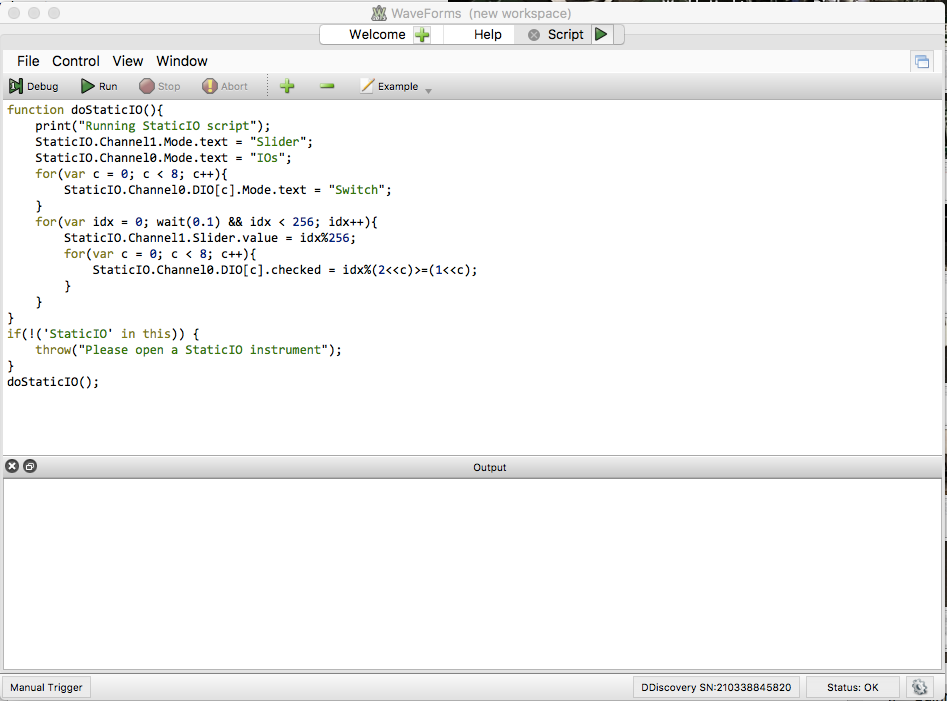Image resolution: width=947 pixels, height=701 pixels.
Task: Switch to the Welcome tab
Action: pos(377,34)
